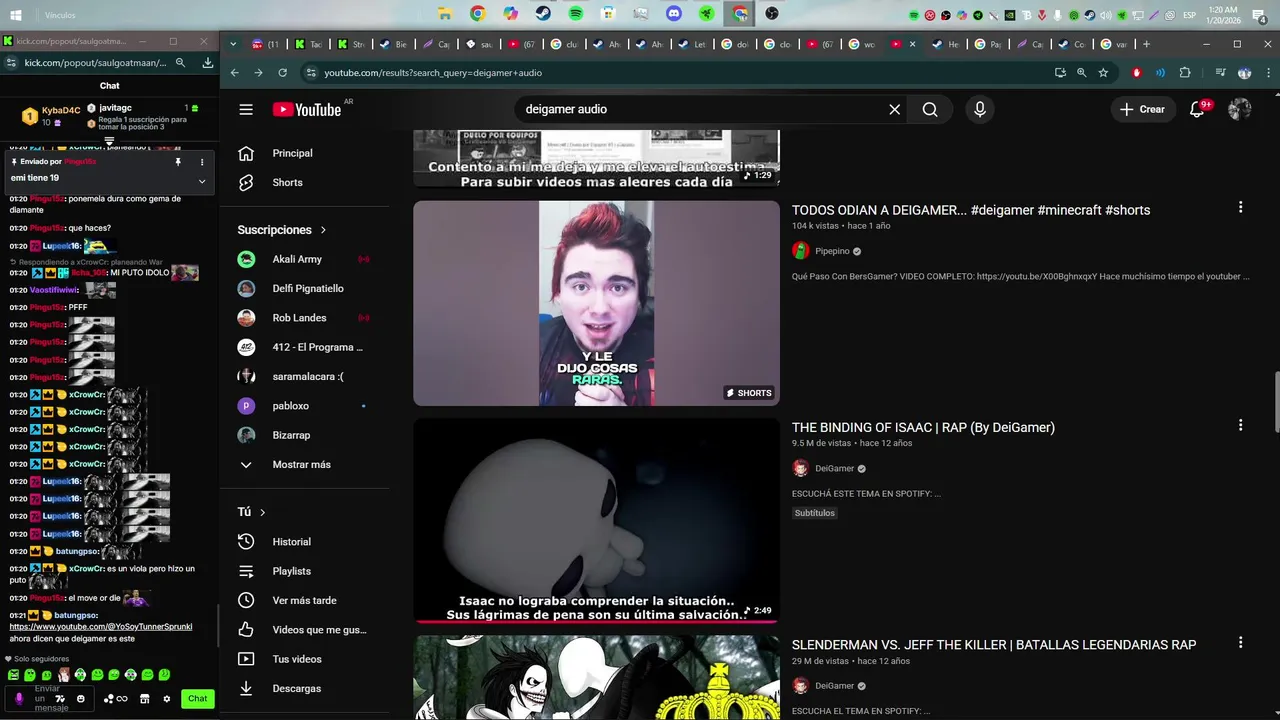Clear the search query with the X

coord(895,109)
